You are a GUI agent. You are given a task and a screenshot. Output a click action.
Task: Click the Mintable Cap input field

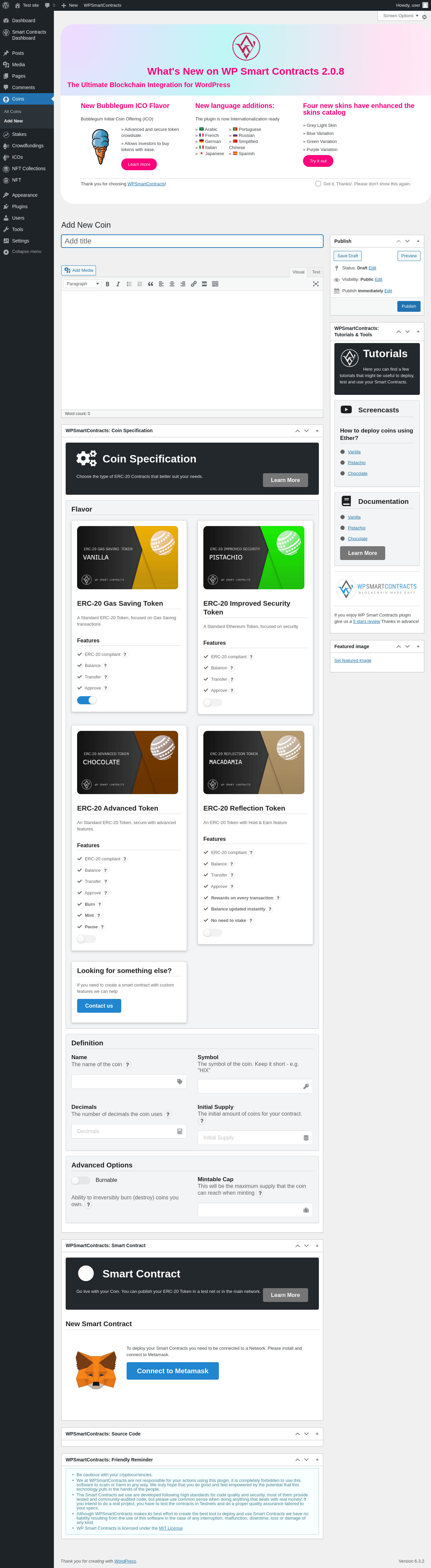coord(255,1210)
